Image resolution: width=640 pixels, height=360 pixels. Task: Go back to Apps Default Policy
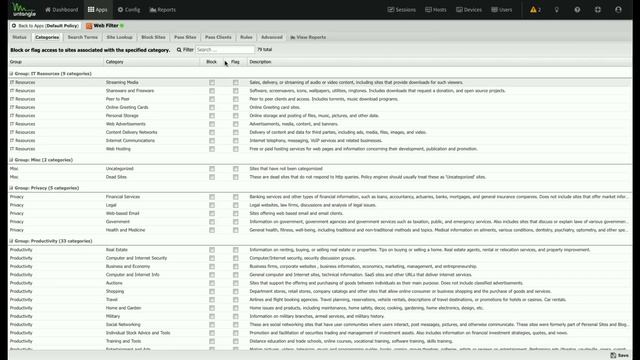(45, 26)
